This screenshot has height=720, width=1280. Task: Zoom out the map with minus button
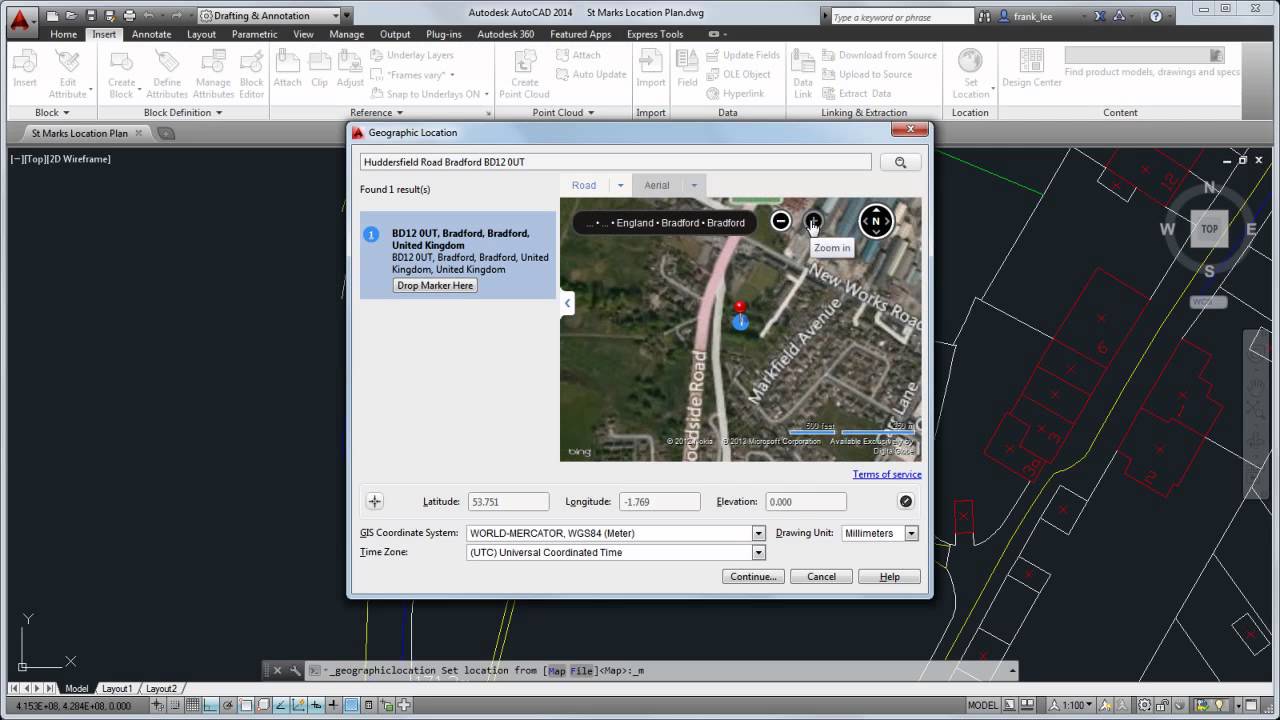tap(781, 221)
